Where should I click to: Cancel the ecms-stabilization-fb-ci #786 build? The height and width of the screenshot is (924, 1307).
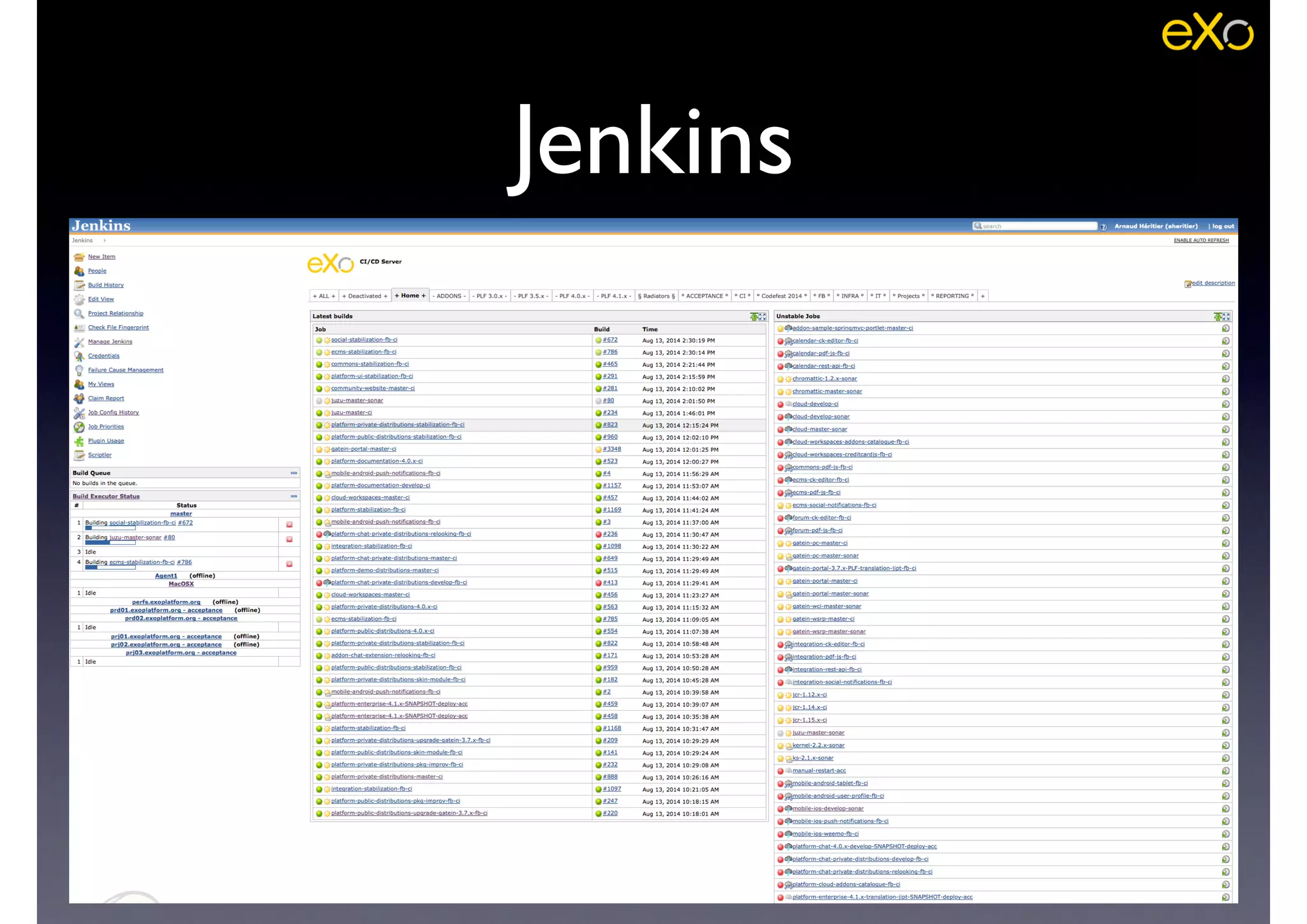(289, 564)
